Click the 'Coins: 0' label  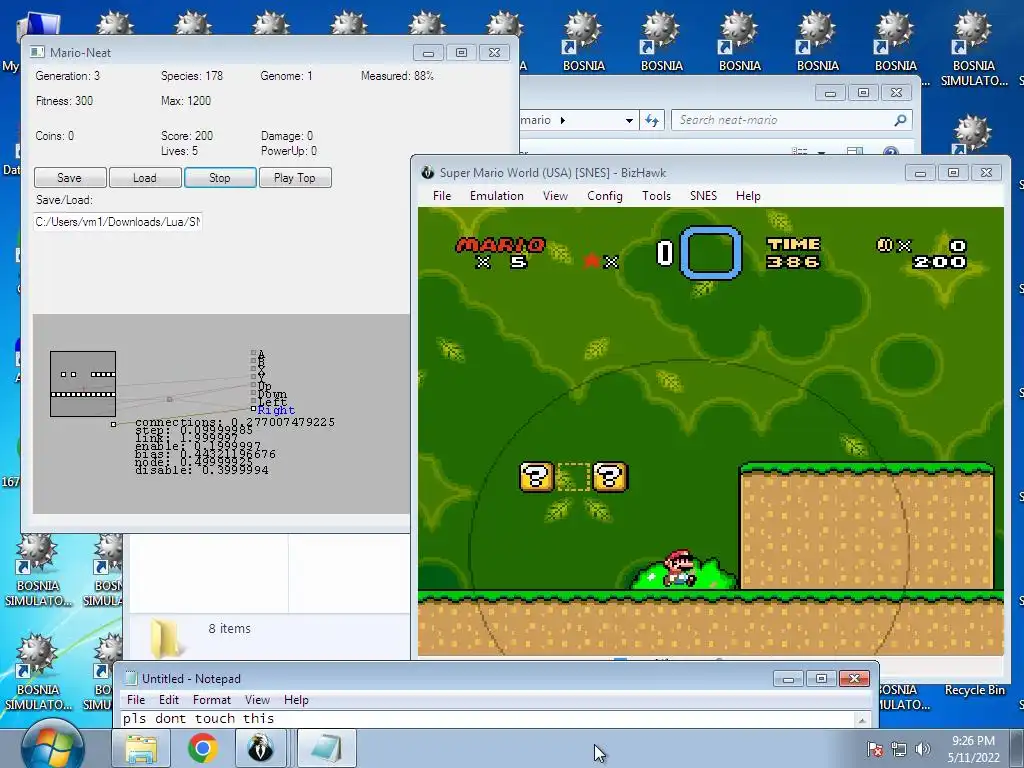54,136
